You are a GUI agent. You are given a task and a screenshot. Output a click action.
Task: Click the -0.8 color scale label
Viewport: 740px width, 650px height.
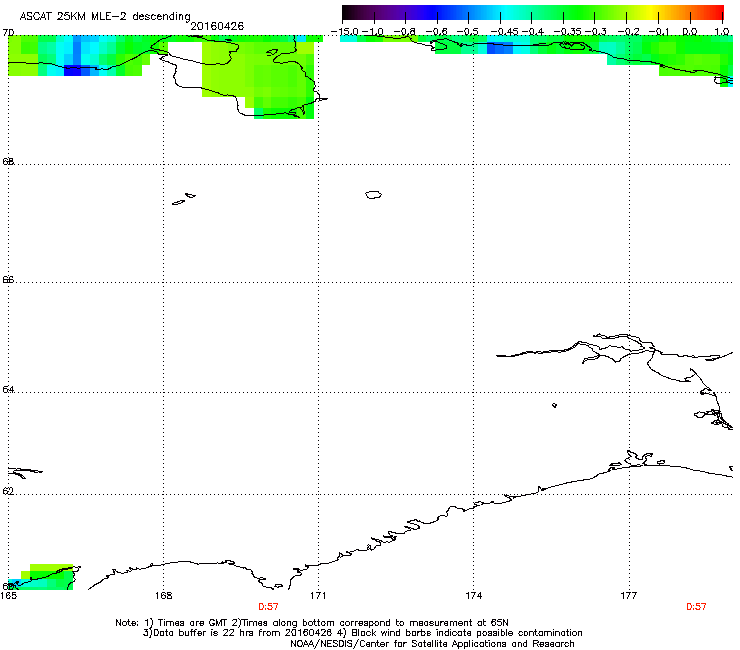tap(405, 32)
